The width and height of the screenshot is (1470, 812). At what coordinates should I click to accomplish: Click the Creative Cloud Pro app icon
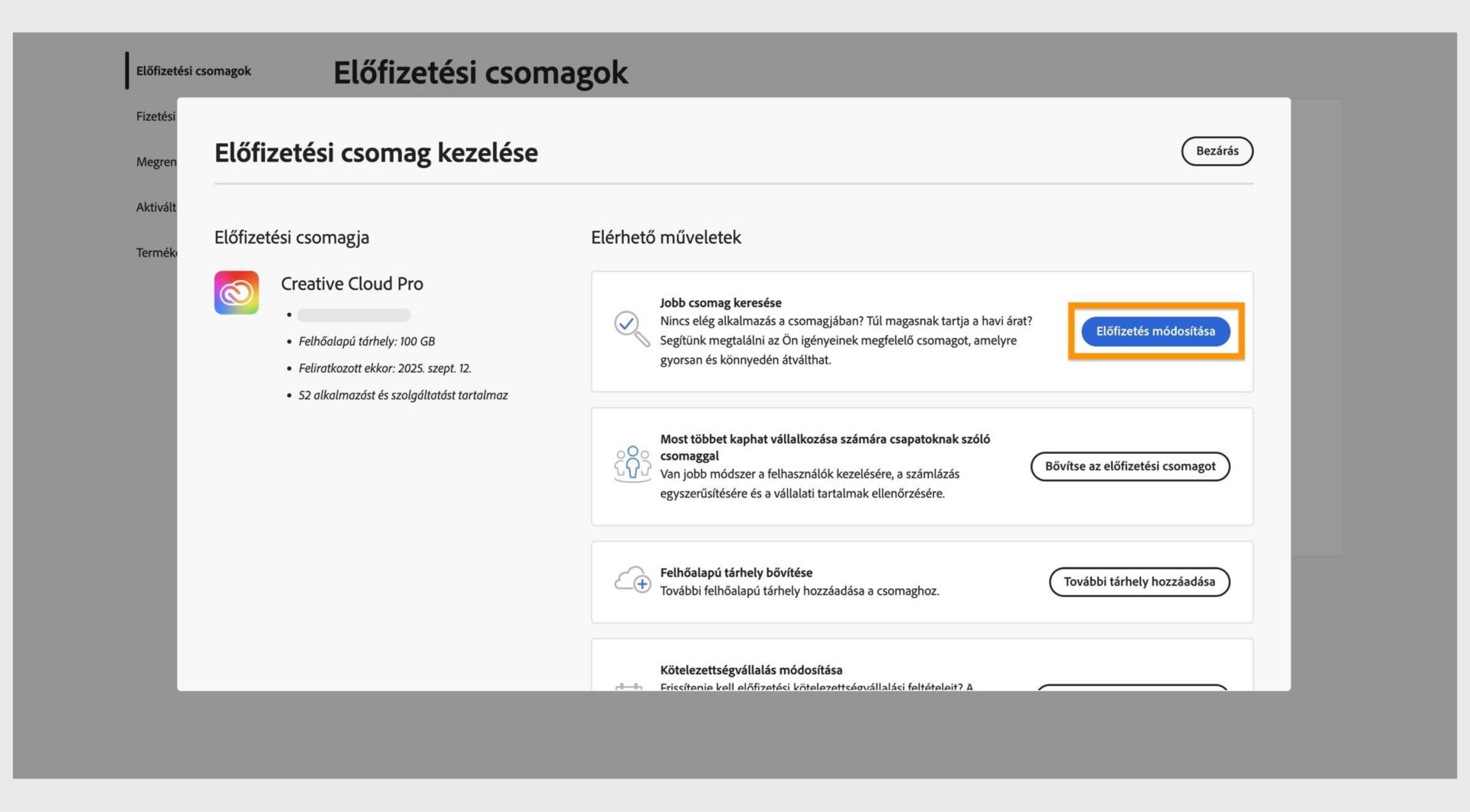coord(236,292)
